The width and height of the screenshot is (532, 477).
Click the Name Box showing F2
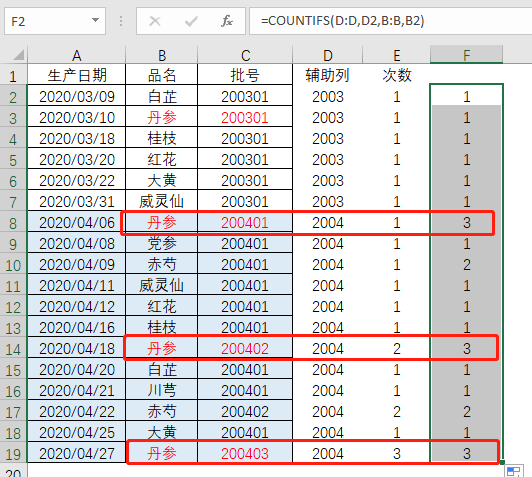(55, 21)
